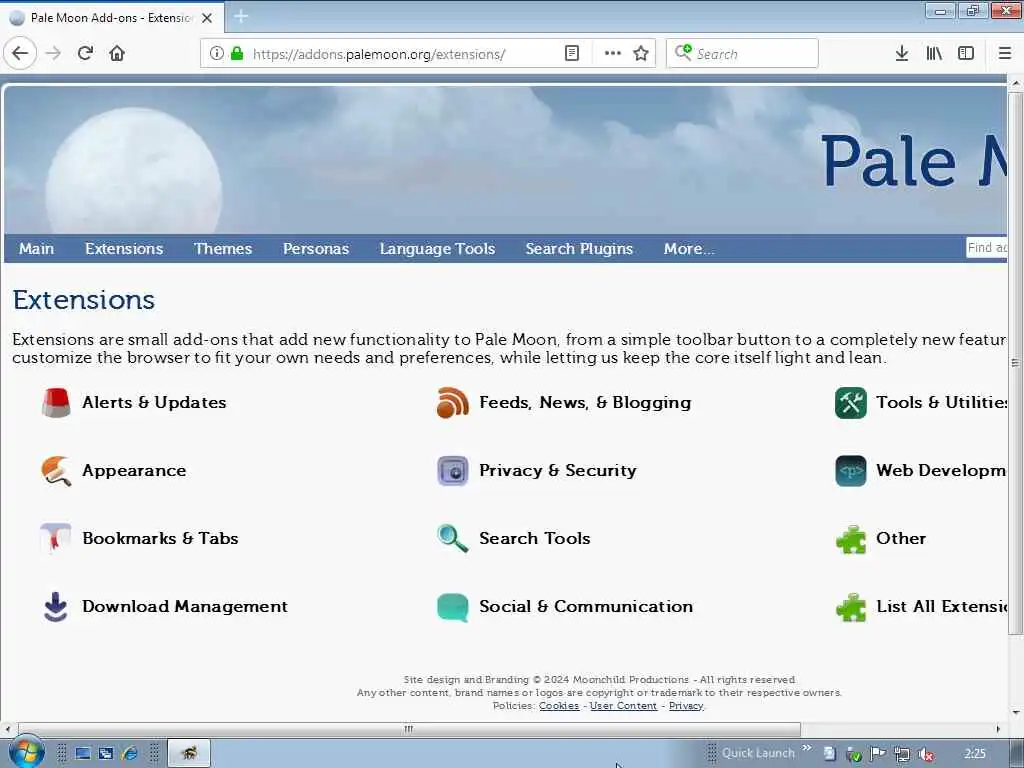
Task: Click the green padlock security icon
Action: [237, 53]
